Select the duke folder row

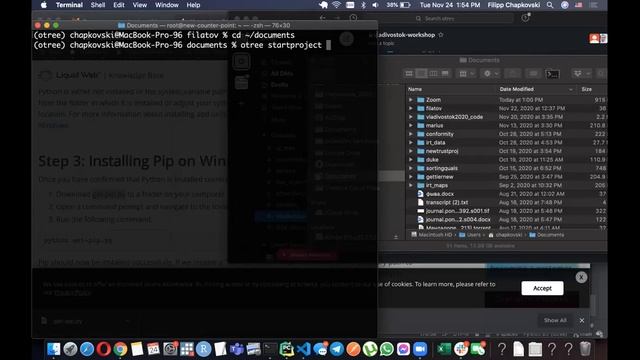tap(506, 160)
